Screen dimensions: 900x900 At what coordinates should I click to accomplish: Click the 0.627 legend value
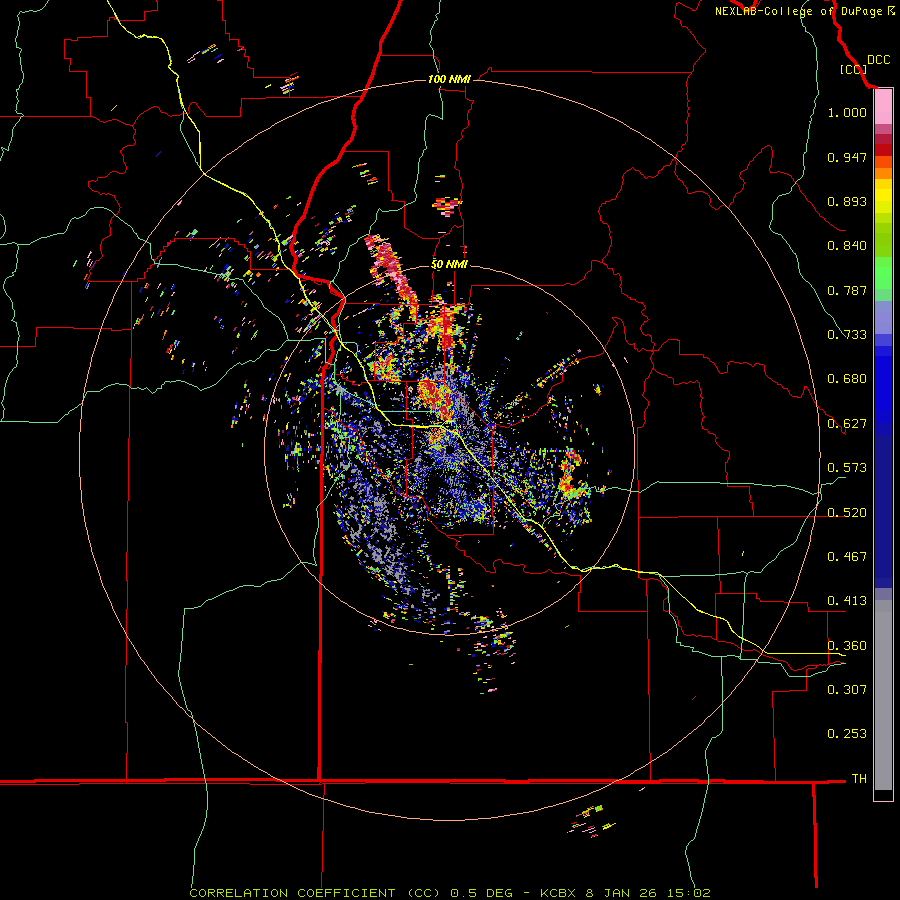(x=847, y=424)
